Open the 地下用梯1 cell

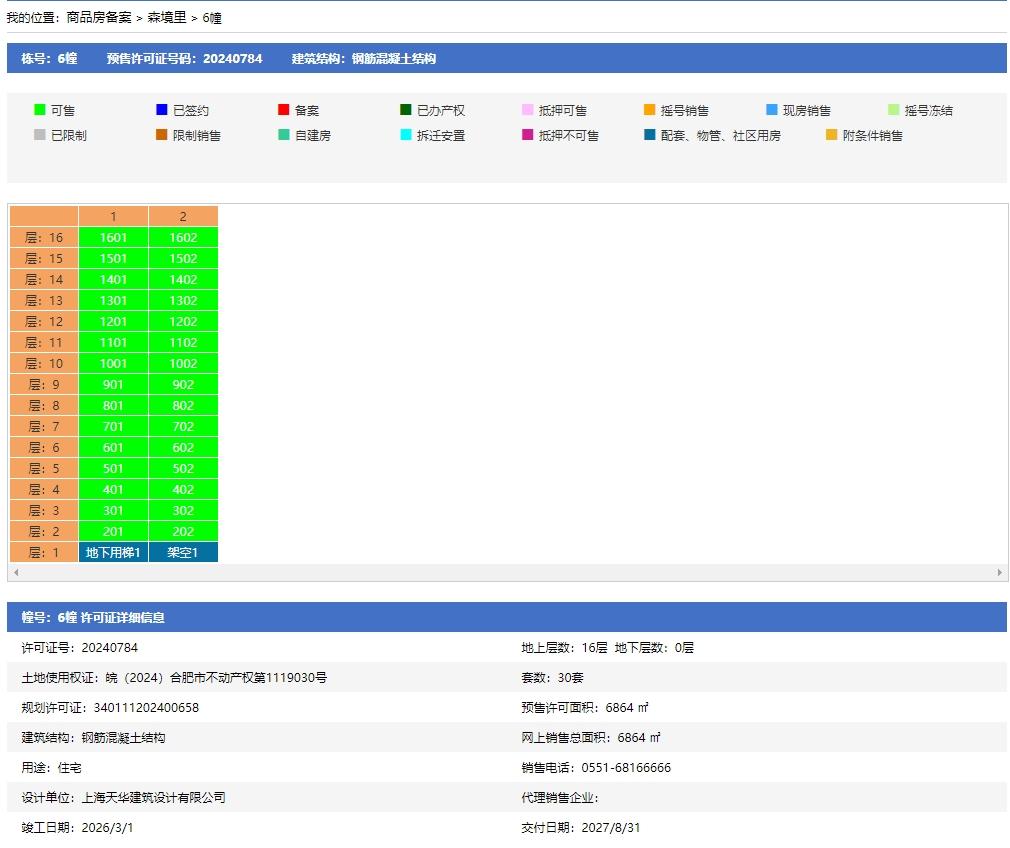[113, 552]
